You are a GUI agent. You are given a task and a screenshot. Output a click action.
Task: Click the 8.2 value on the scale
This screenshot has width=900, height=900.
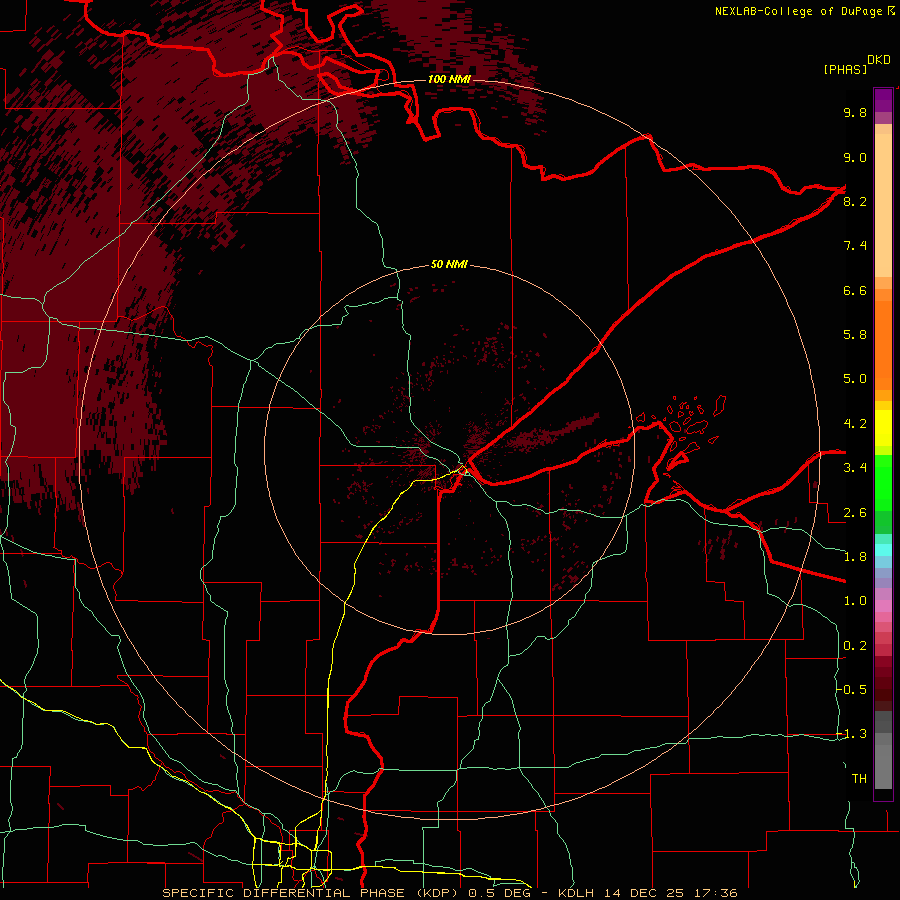pos(855,201)
